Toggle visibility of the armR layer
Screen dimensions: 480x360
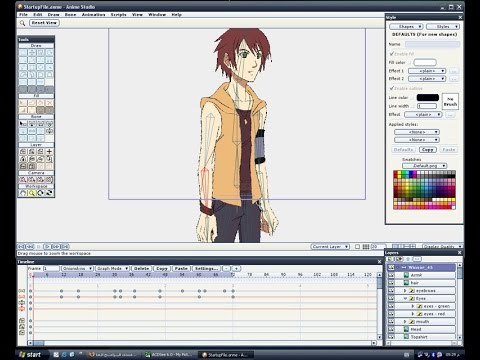[x=391, y=275]
